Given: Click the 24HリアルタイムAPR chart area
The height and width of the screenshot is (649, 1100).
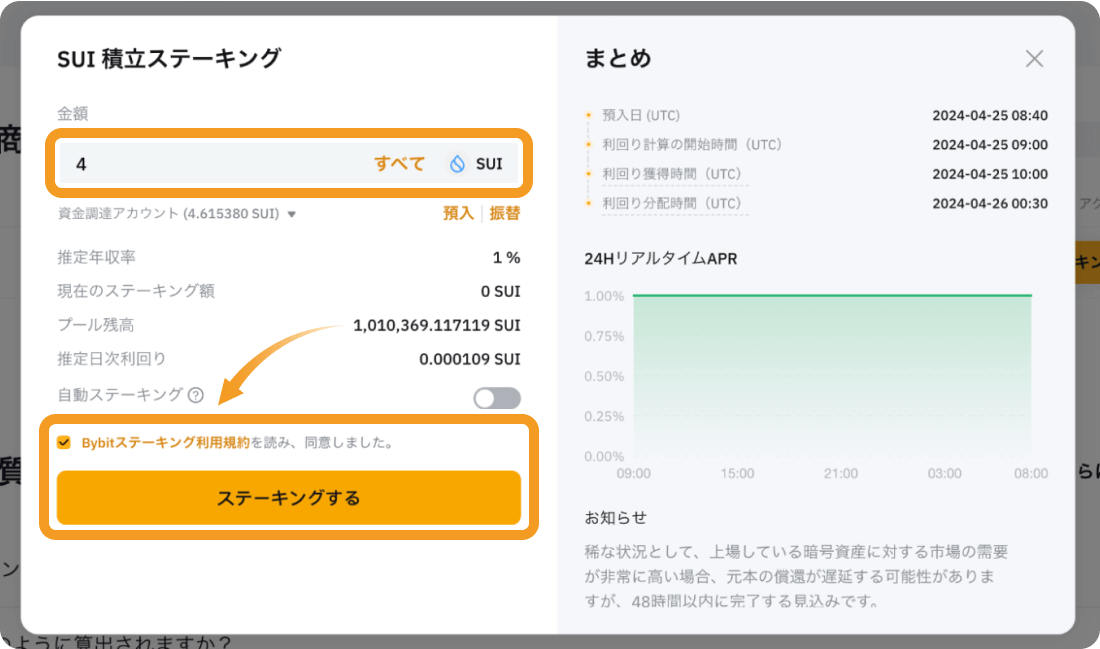Looking at the screenshot, I should coord(832,375).
